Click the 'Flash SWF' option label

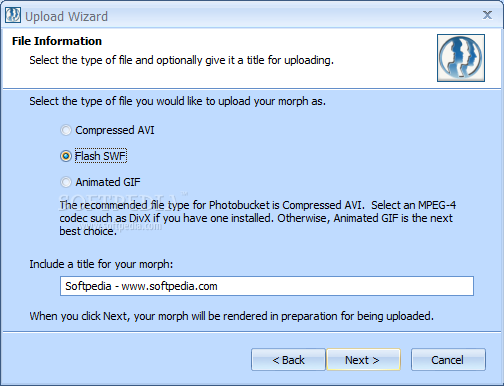pyautogui.click(x=100, y=156)
